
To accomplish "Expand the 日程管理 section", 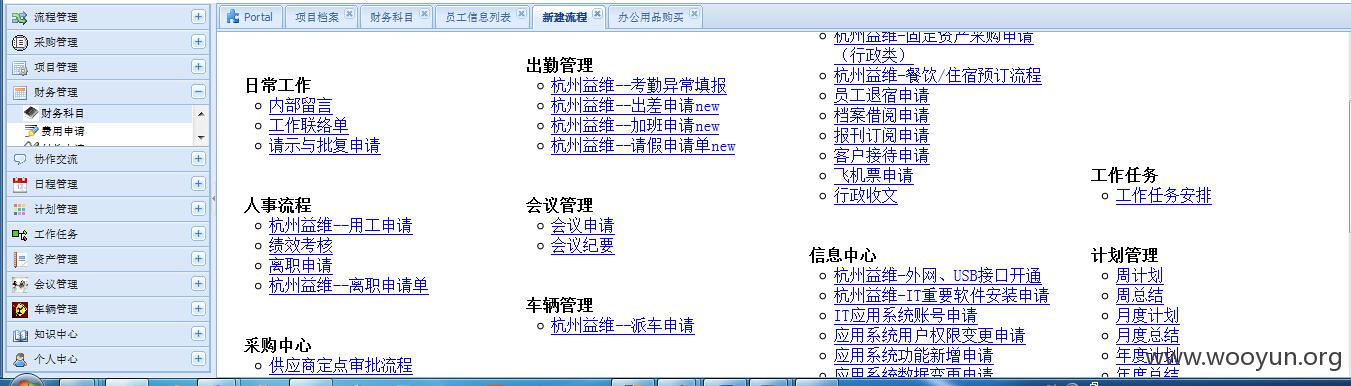I will [198, 184].
